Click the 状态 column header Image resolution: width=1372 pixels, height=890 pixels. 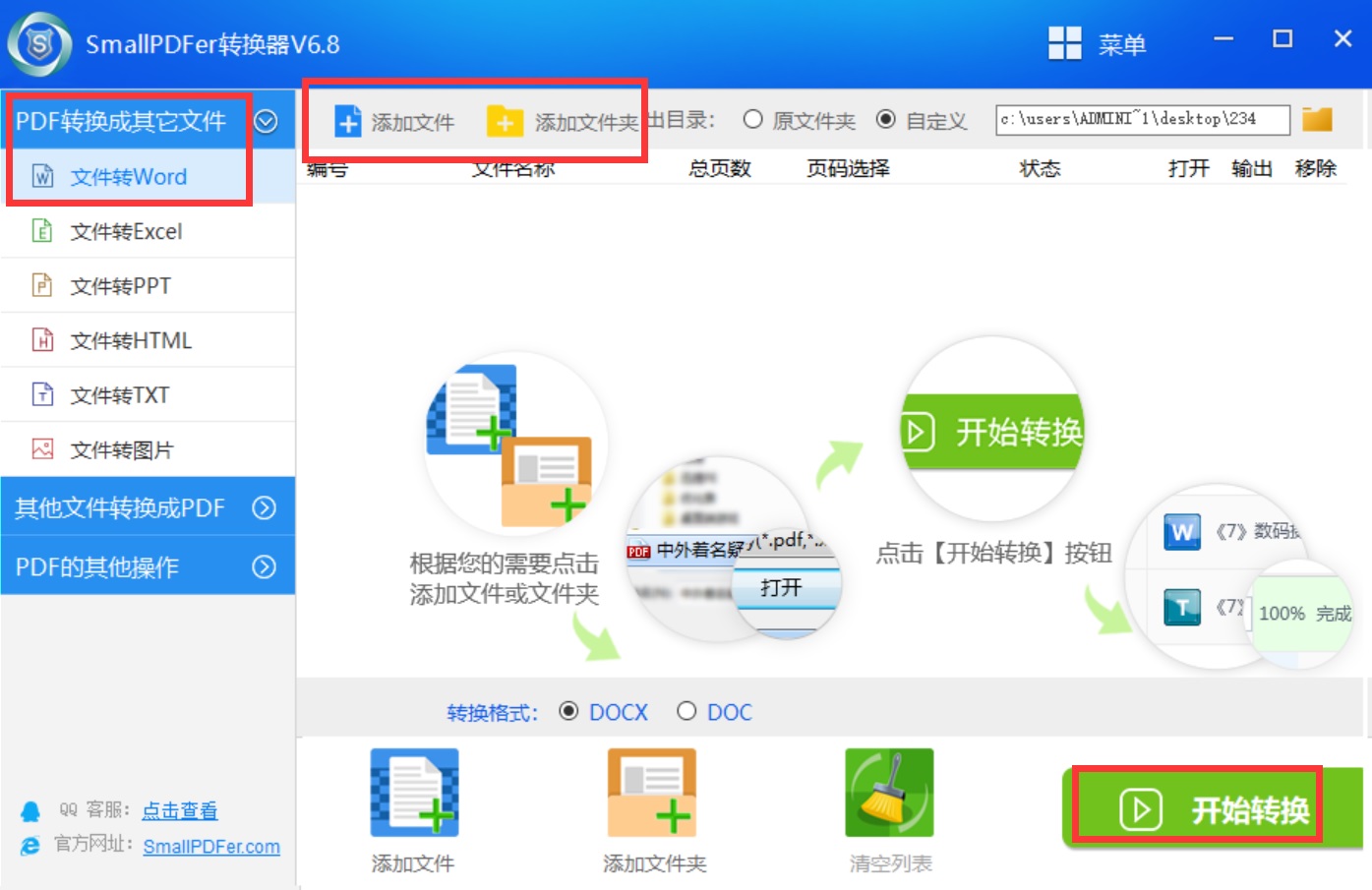1041,168
